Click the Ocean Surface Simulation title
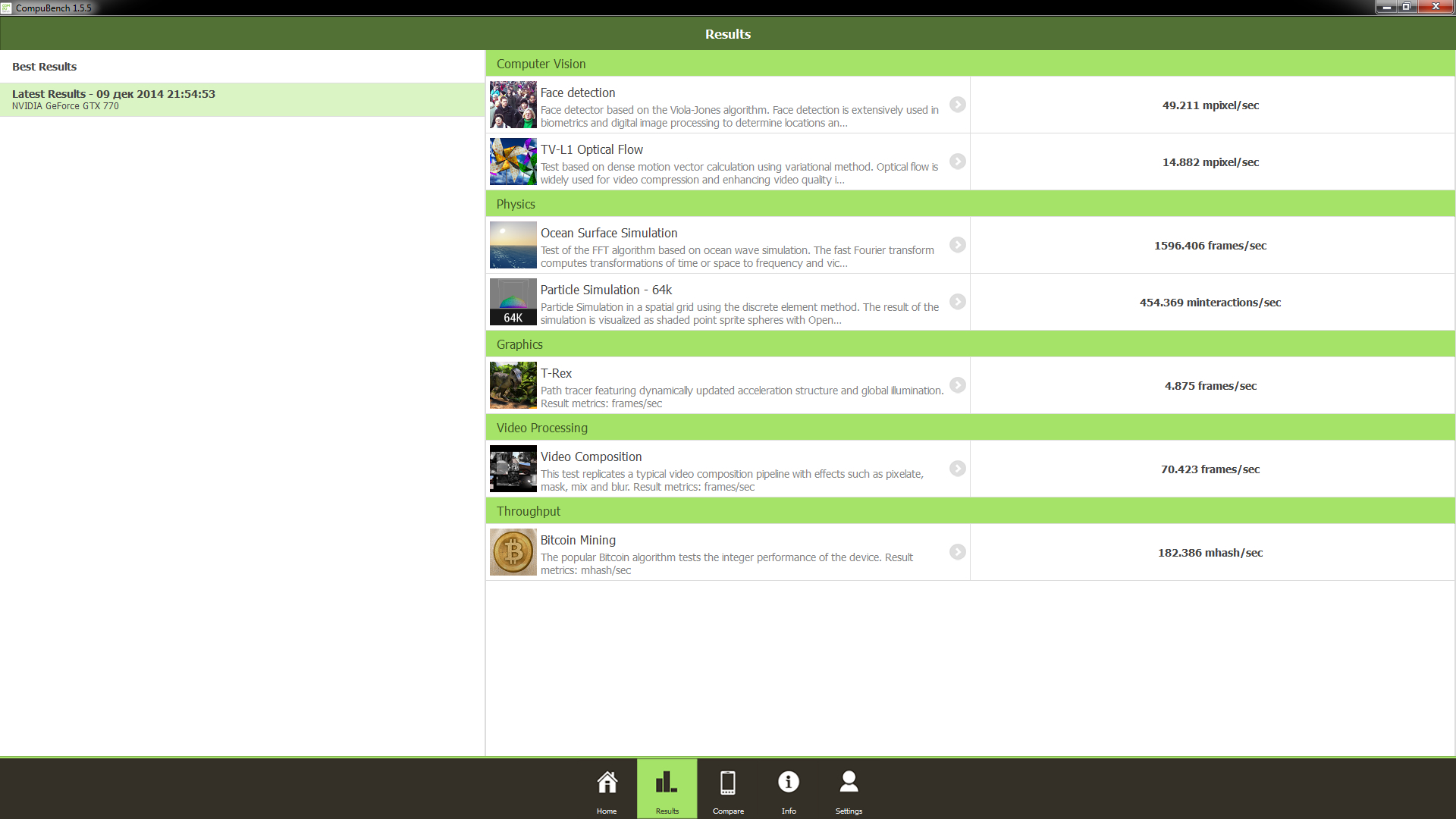Image resolution: width=1456 pixels, height=819 pixels. (x=609, y=233)
